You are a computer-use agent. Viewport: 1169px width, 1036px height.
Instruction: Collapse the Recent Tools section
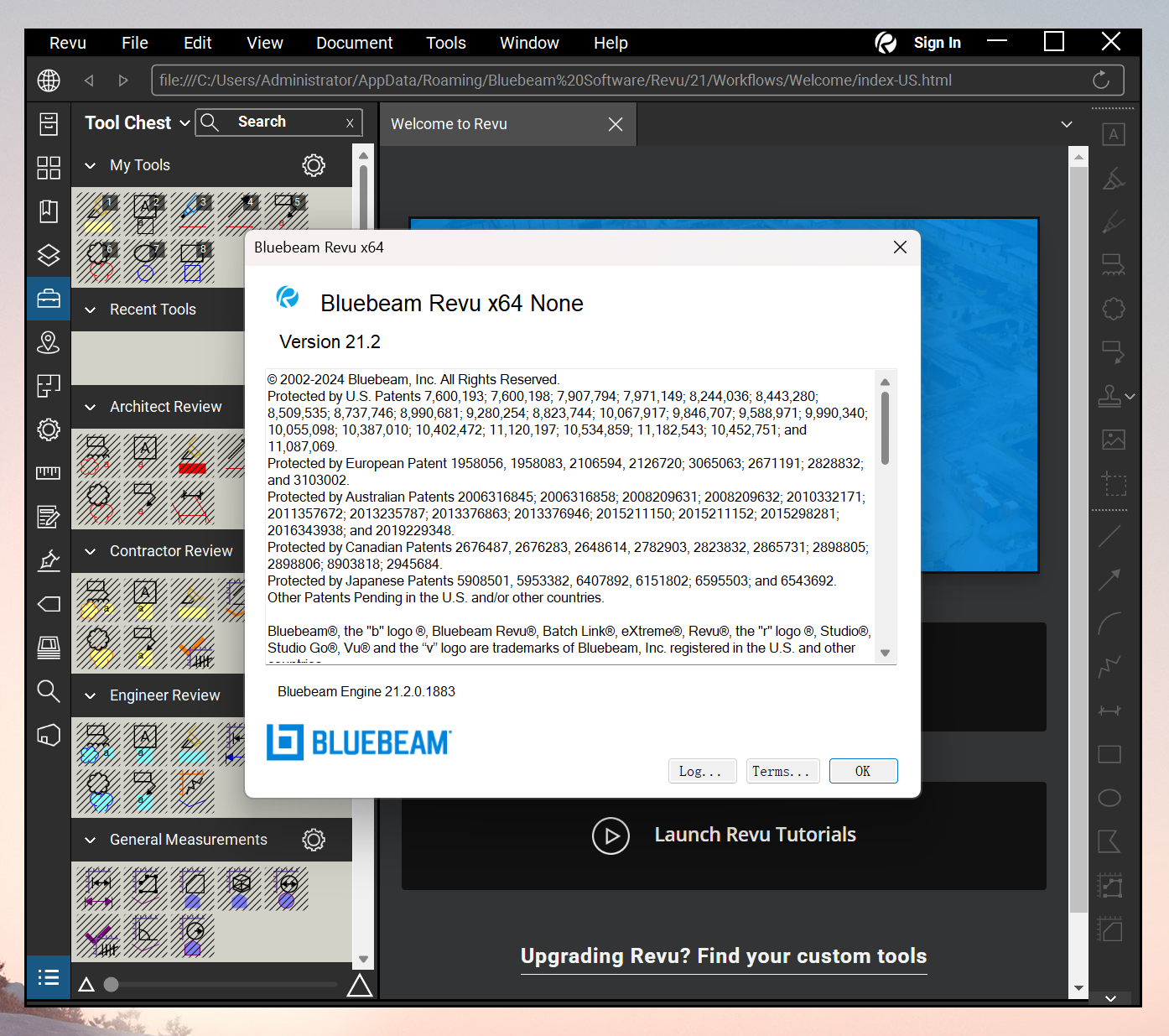(91, 310)
